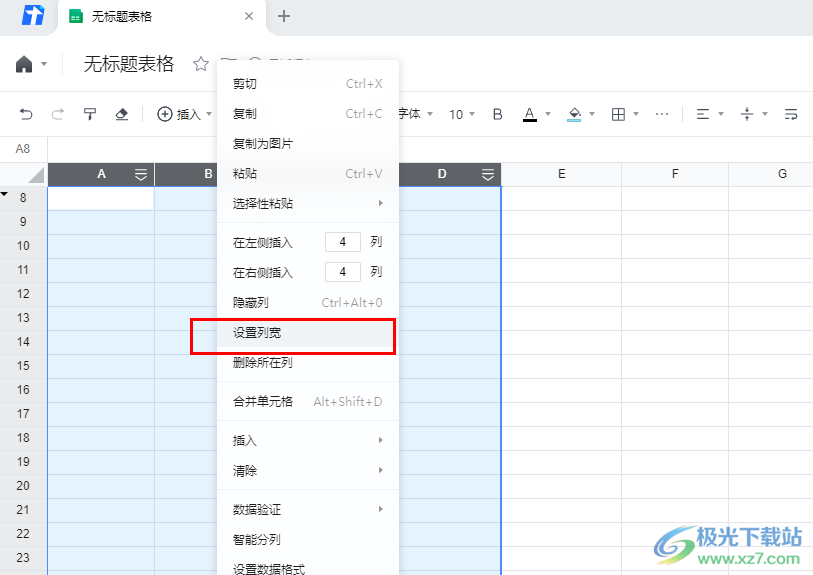Click the redo icon
This screenshot has width=813, height=575.
58,114
